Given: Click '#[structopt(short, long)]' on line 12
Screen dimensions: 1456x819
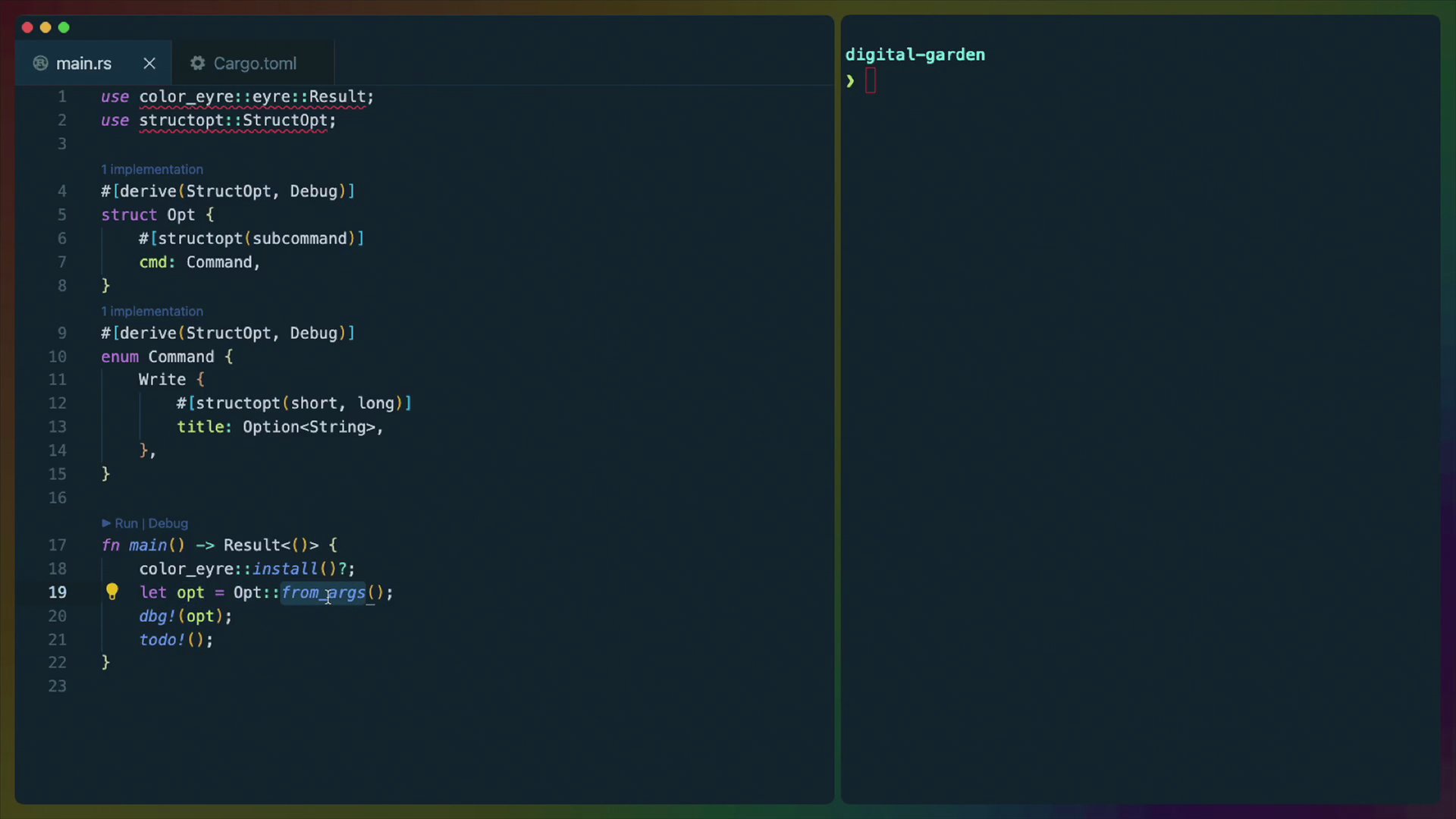Looking at the screenshot, I should click(294, 403).
